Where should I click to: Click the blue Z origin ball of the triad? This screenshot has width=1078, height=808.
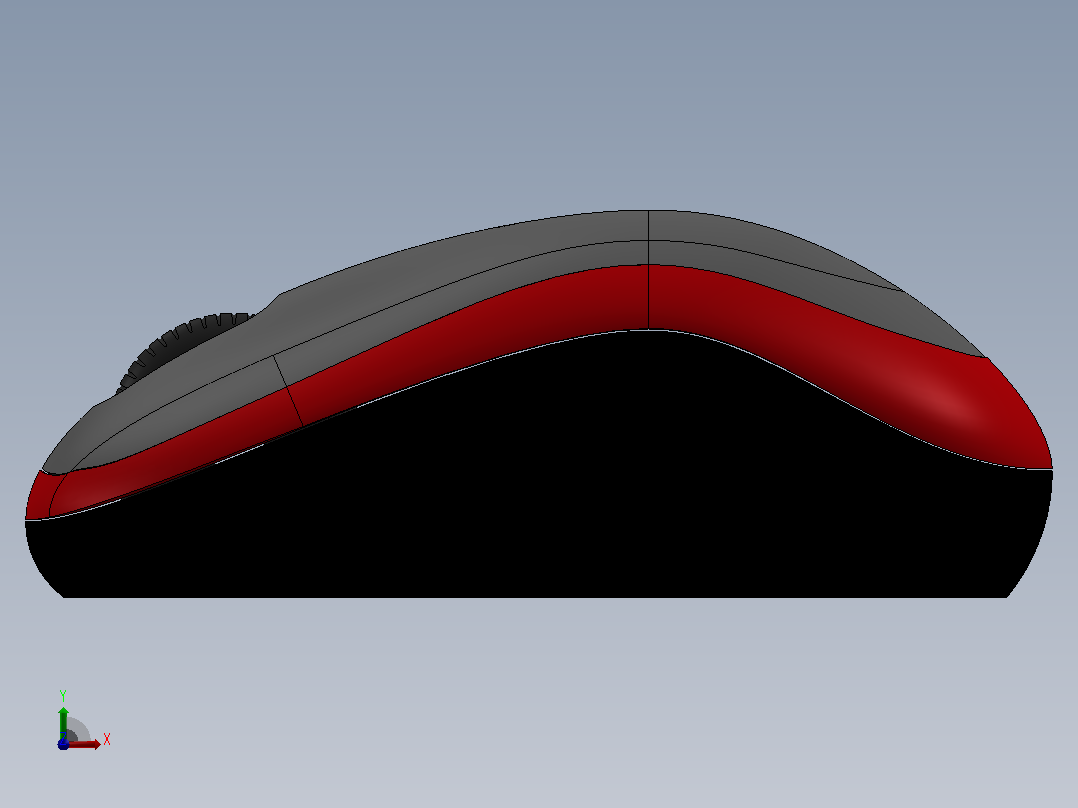63,744
